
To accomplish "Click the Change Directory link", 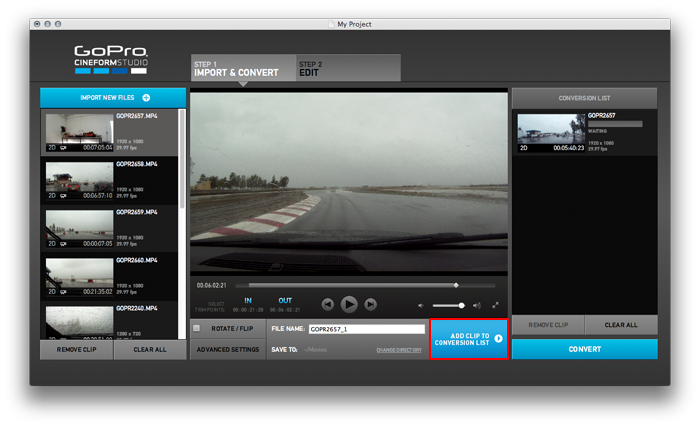I will [x=399, y=350].
